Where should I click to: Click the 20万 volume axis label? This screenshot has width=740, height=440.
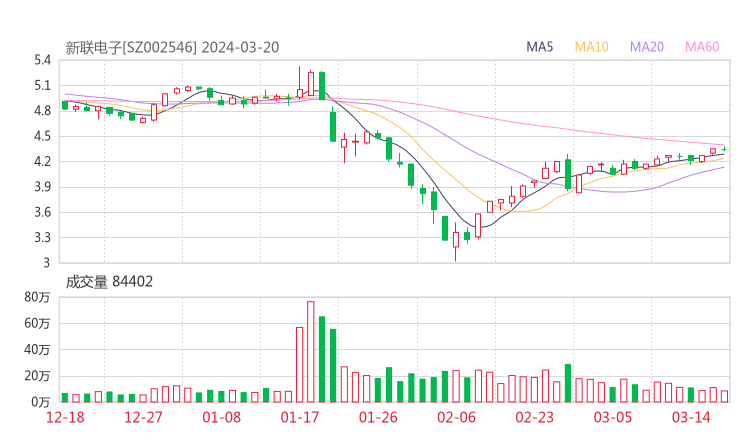[37, 376]
